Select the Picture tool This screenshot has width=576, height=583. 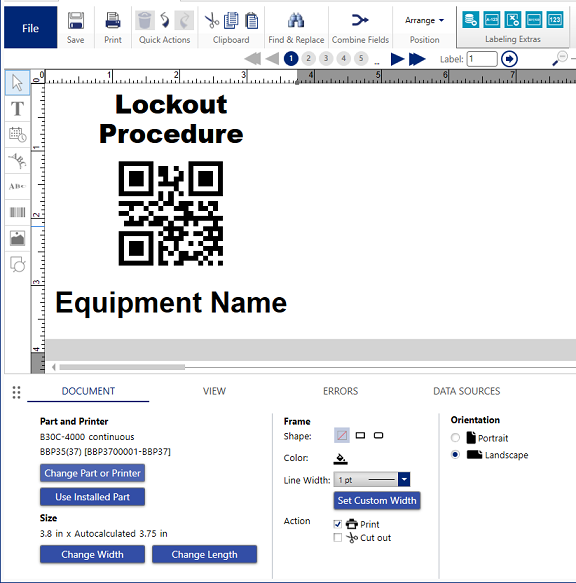[x=17, y=238]
